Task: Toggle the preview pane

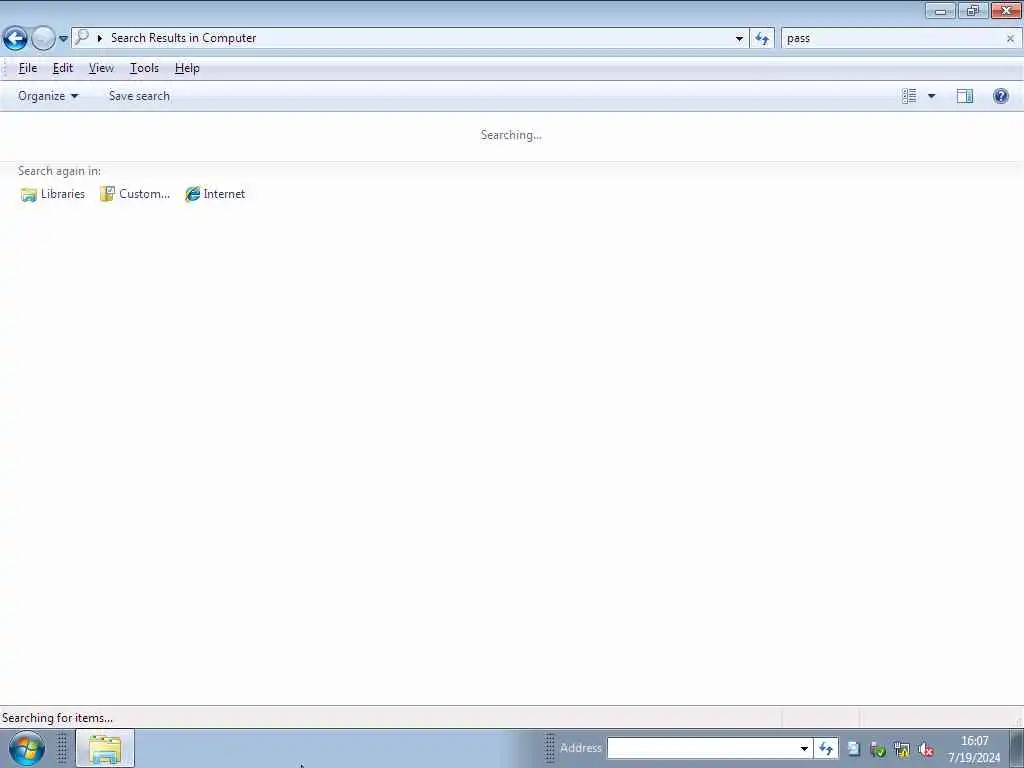Action: click(x=965, y=96)
